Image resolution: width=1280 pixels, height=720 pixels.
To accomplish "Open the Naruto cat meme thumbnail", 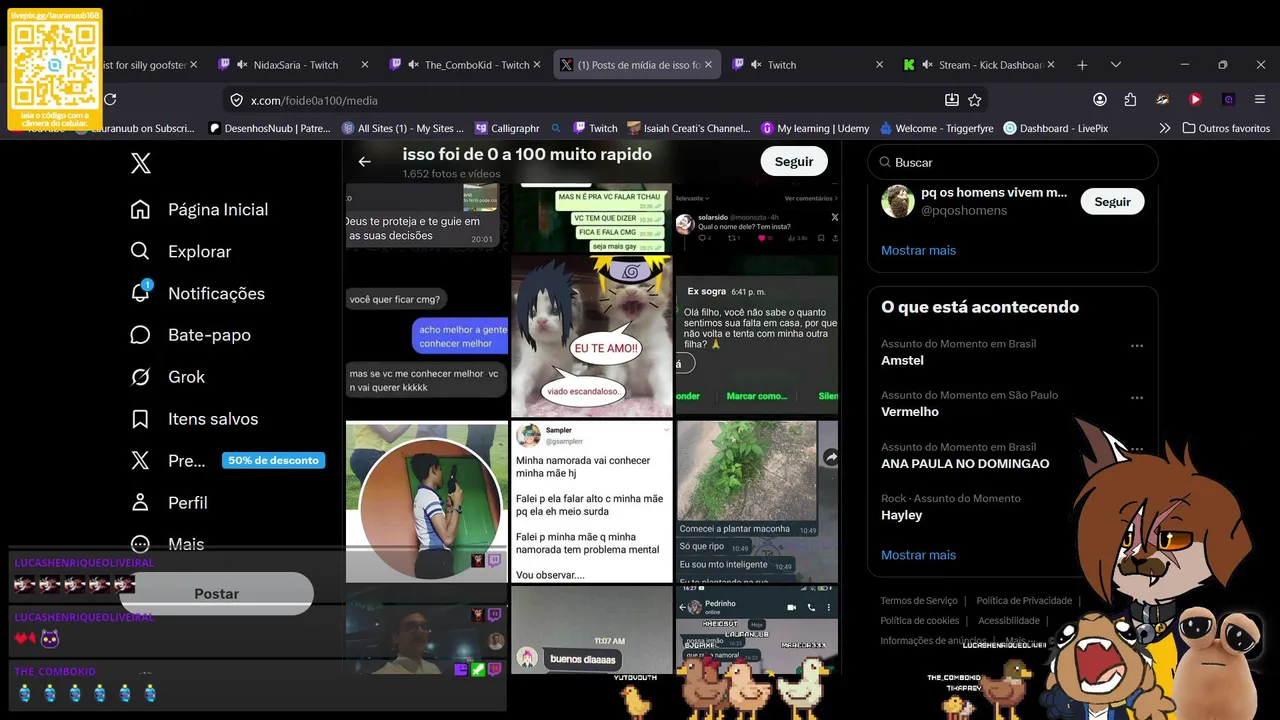I will pos(592,336).
